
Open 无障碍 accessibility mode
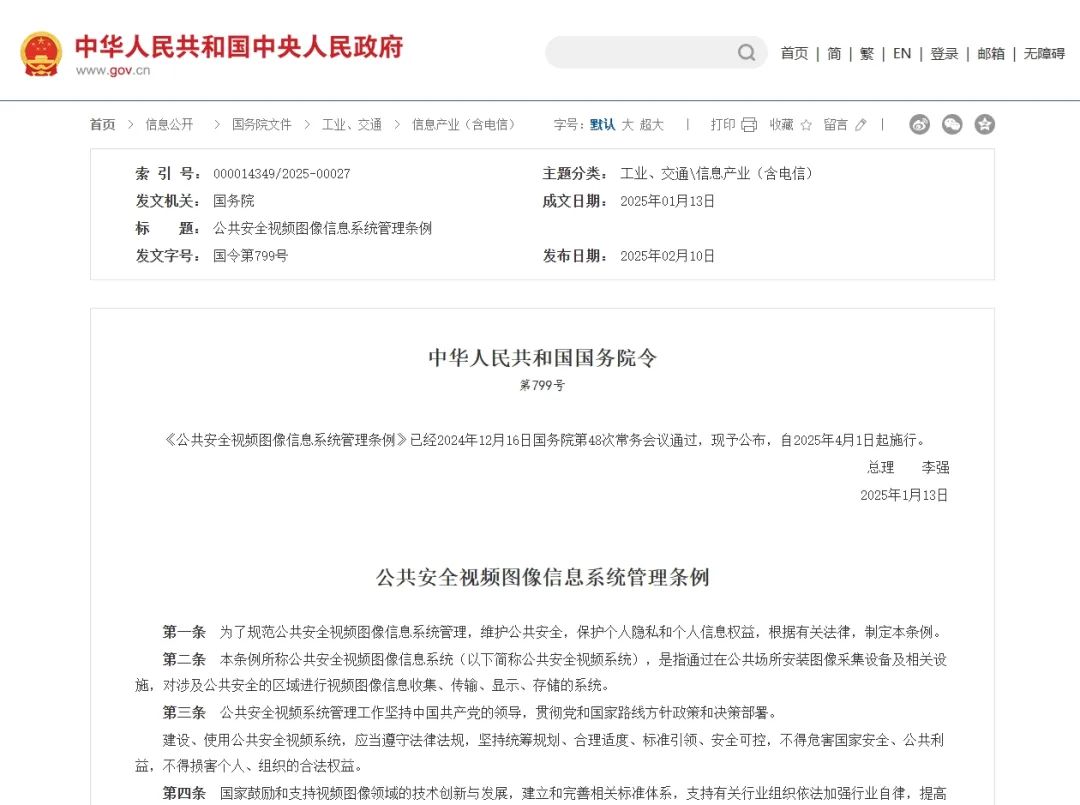[x=1044, y=53]
